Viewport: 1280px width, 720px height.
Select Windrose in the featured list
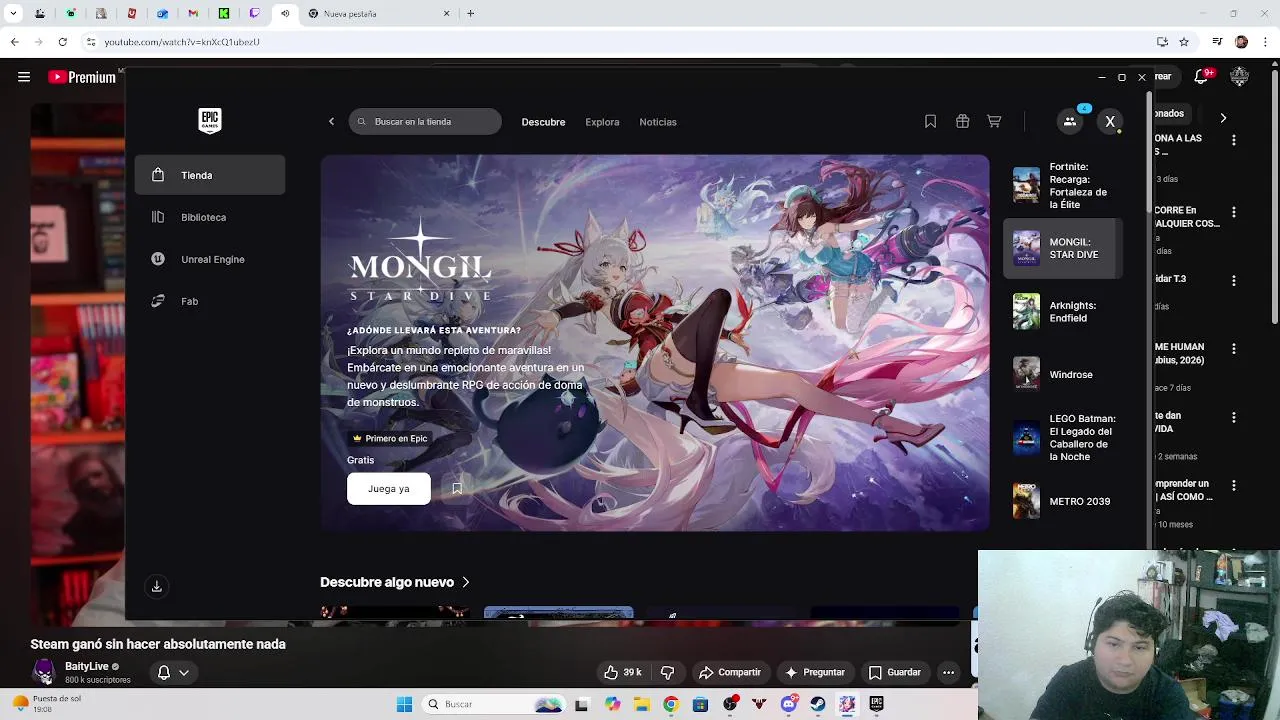pyautogui.click(x=1064, y=375)
